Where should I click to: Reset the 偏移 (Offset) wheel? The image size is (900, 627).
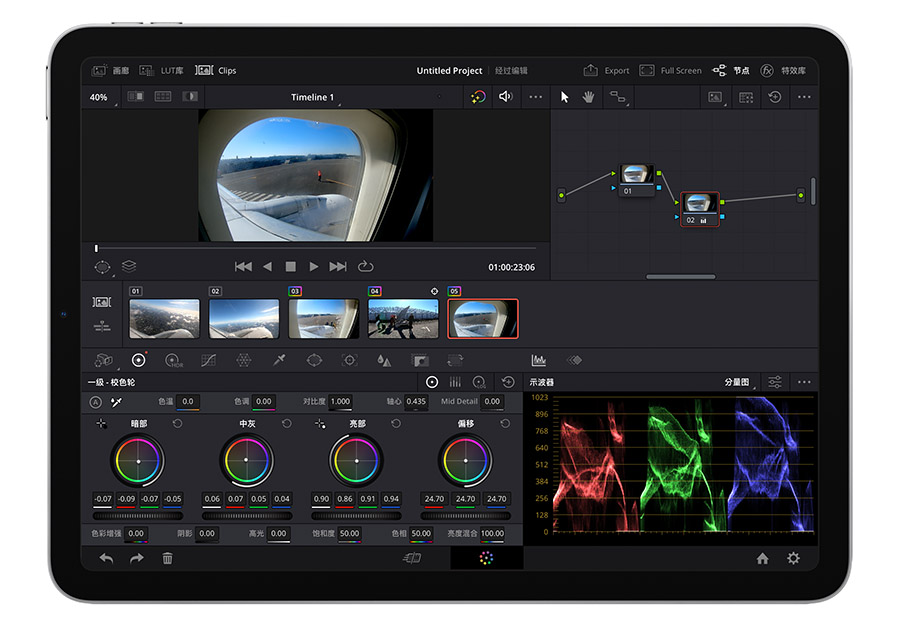pos(505,424)
